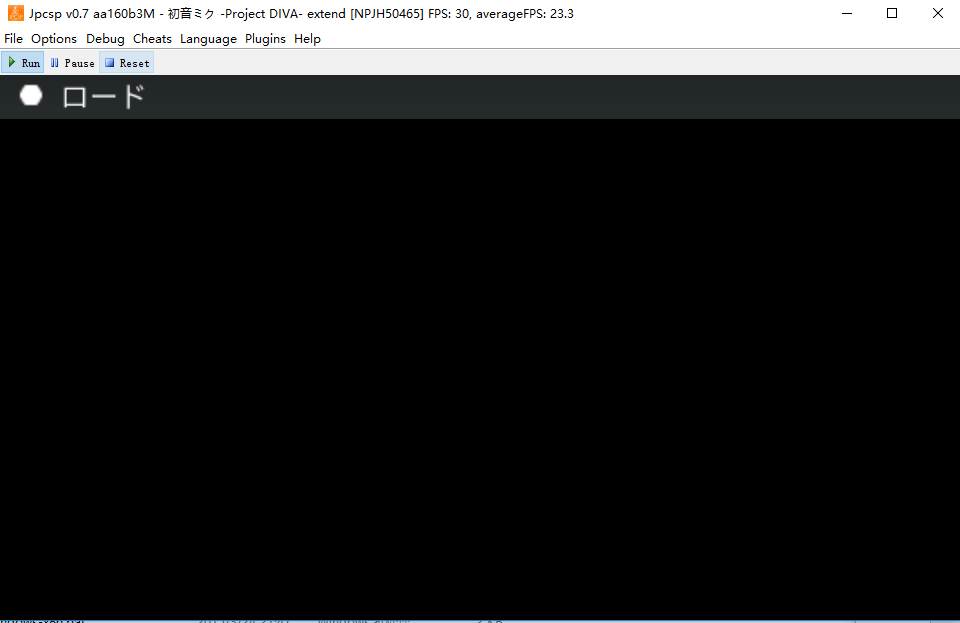This screenshot has height=623, width=960.
Task: Click the white circle icon beside ロード
Action: [x=31, y=95]
